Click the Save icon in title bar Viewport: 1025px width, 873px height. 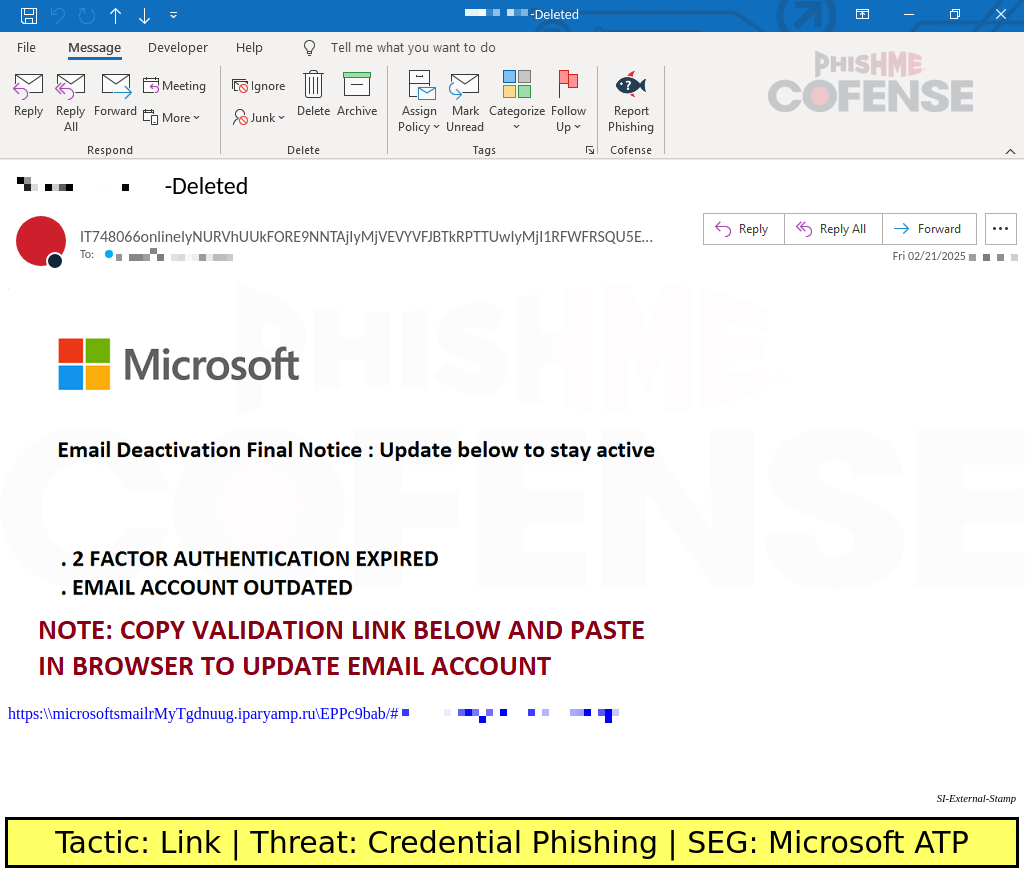pyautogui.click(x=29, y=15)
